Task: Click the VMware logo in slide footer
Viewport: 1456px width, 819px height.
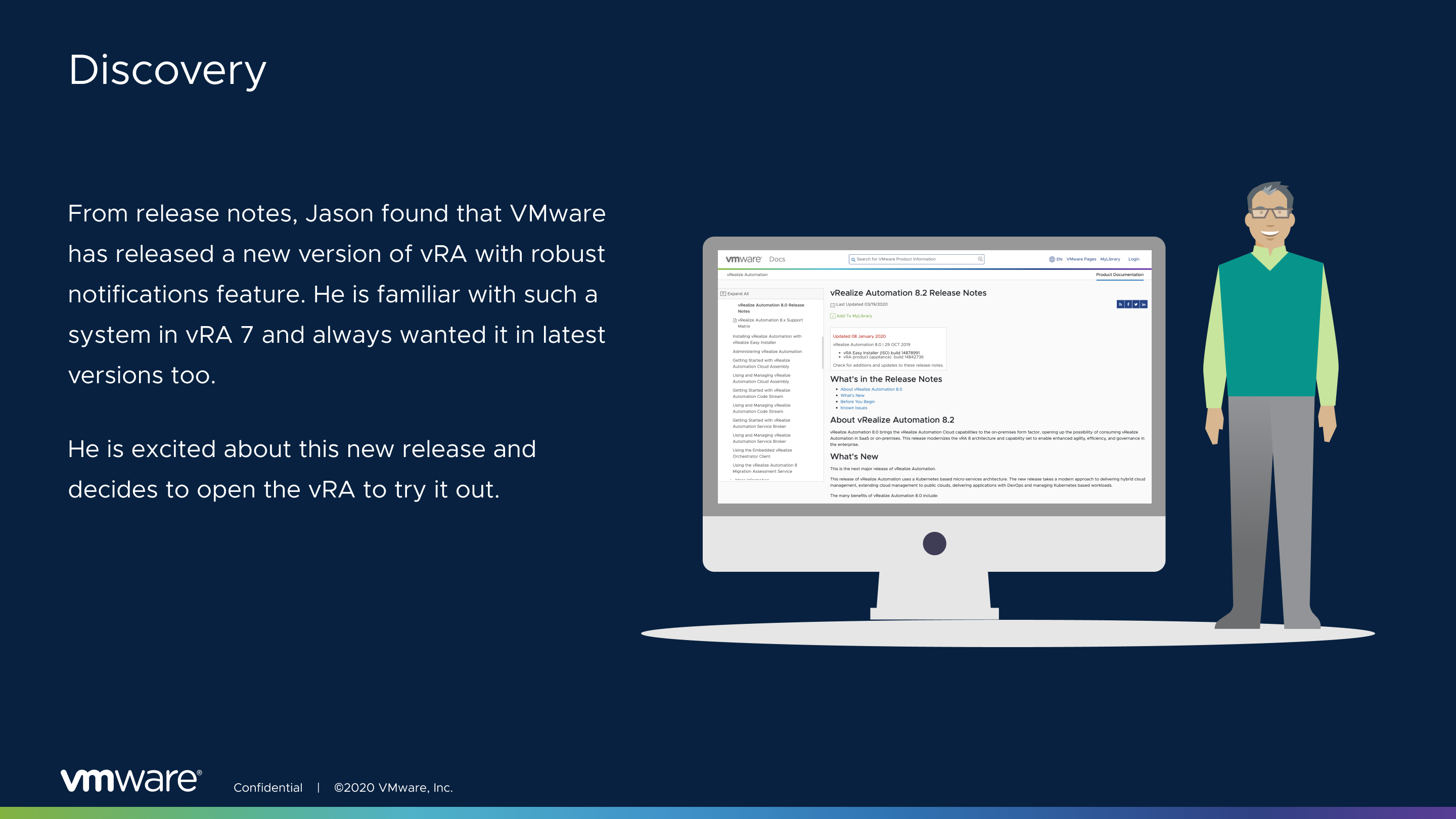Action: [131, 780]
